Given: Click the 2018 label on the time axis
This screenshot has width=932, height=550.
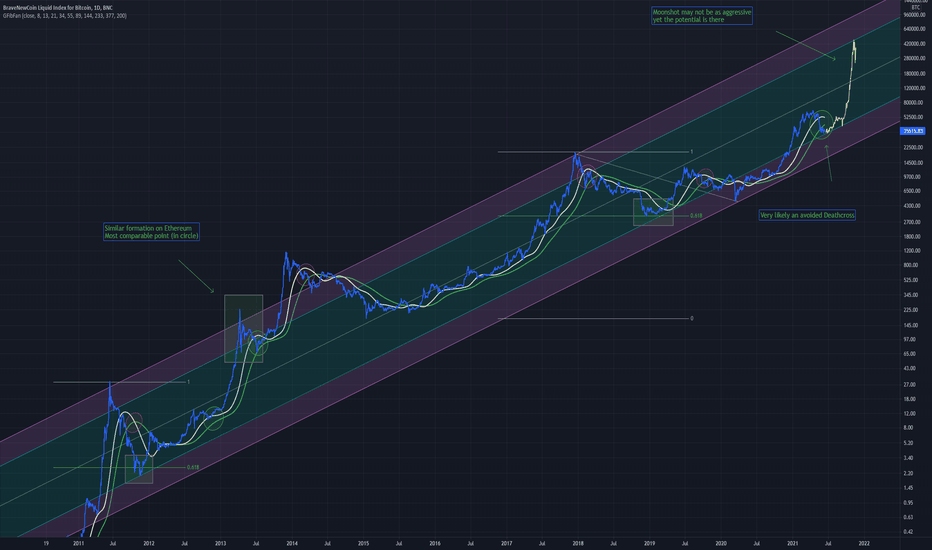Looking at the screenshot, I should [578, 543].
